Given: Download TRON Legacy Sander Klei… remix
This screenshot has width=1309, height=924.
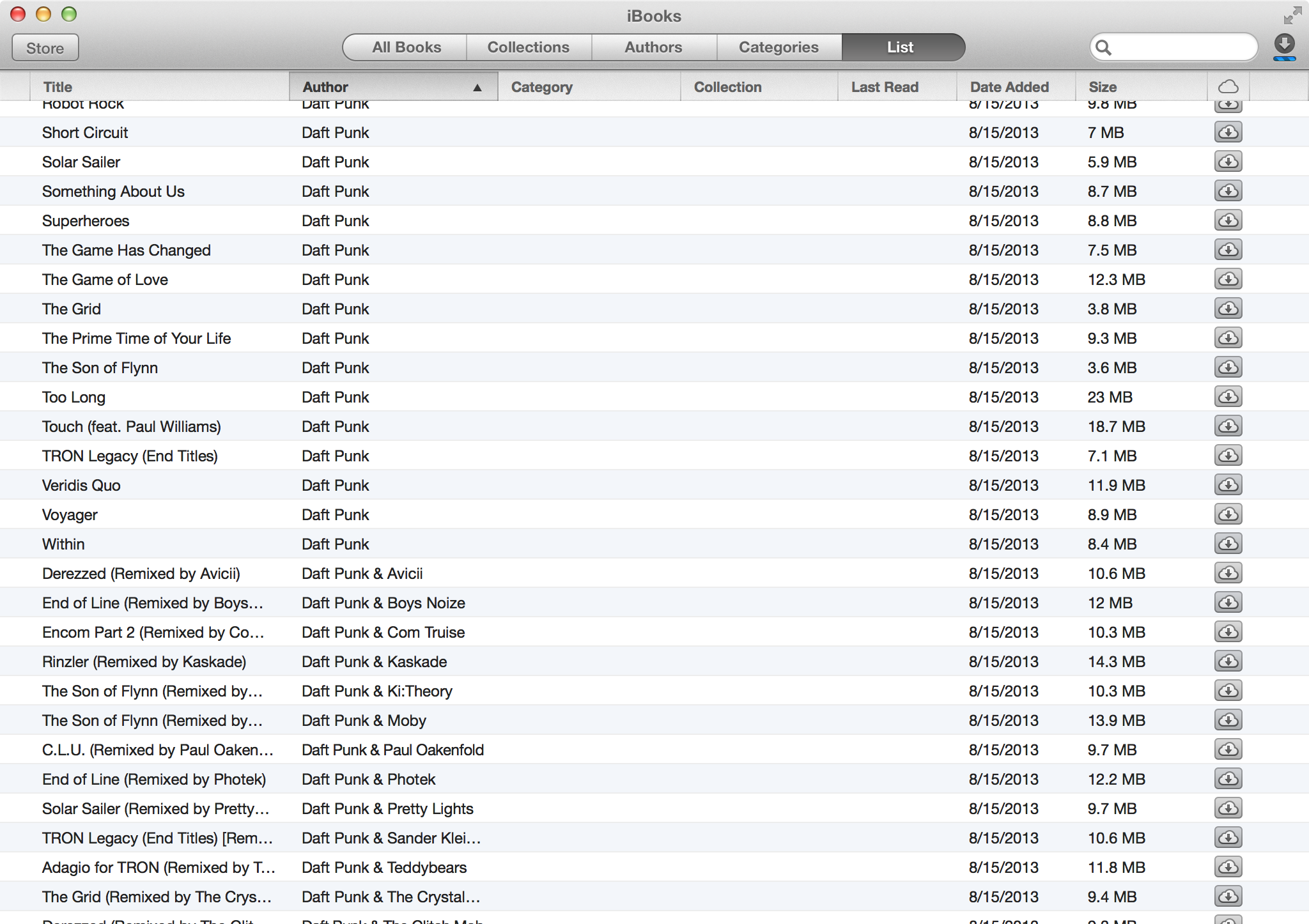Looking at the screenshot, I should click(x=1228, y=838).
